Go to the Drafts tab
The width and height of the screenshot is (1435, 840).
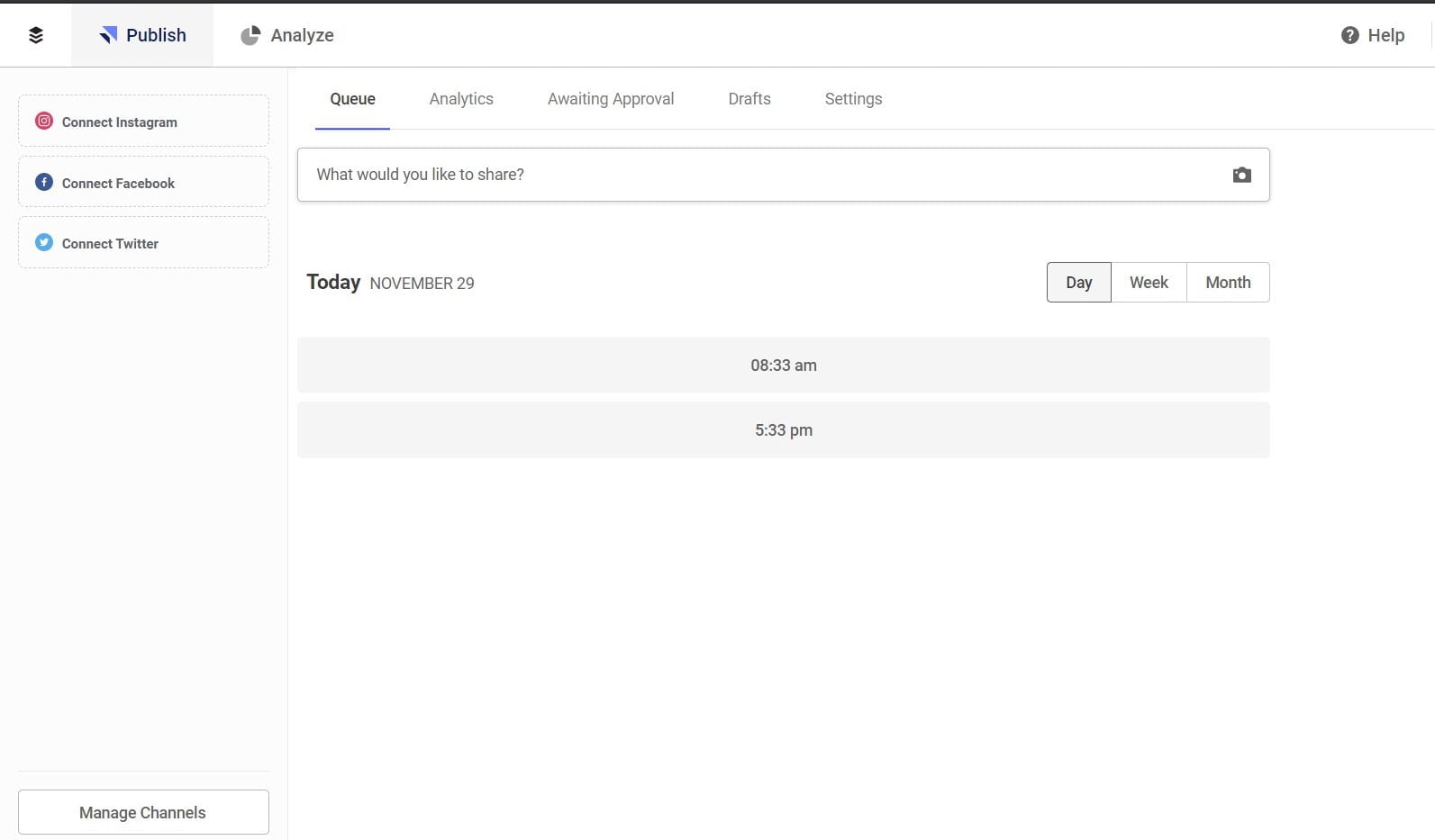pyautogui.click(x=749, y=99)
